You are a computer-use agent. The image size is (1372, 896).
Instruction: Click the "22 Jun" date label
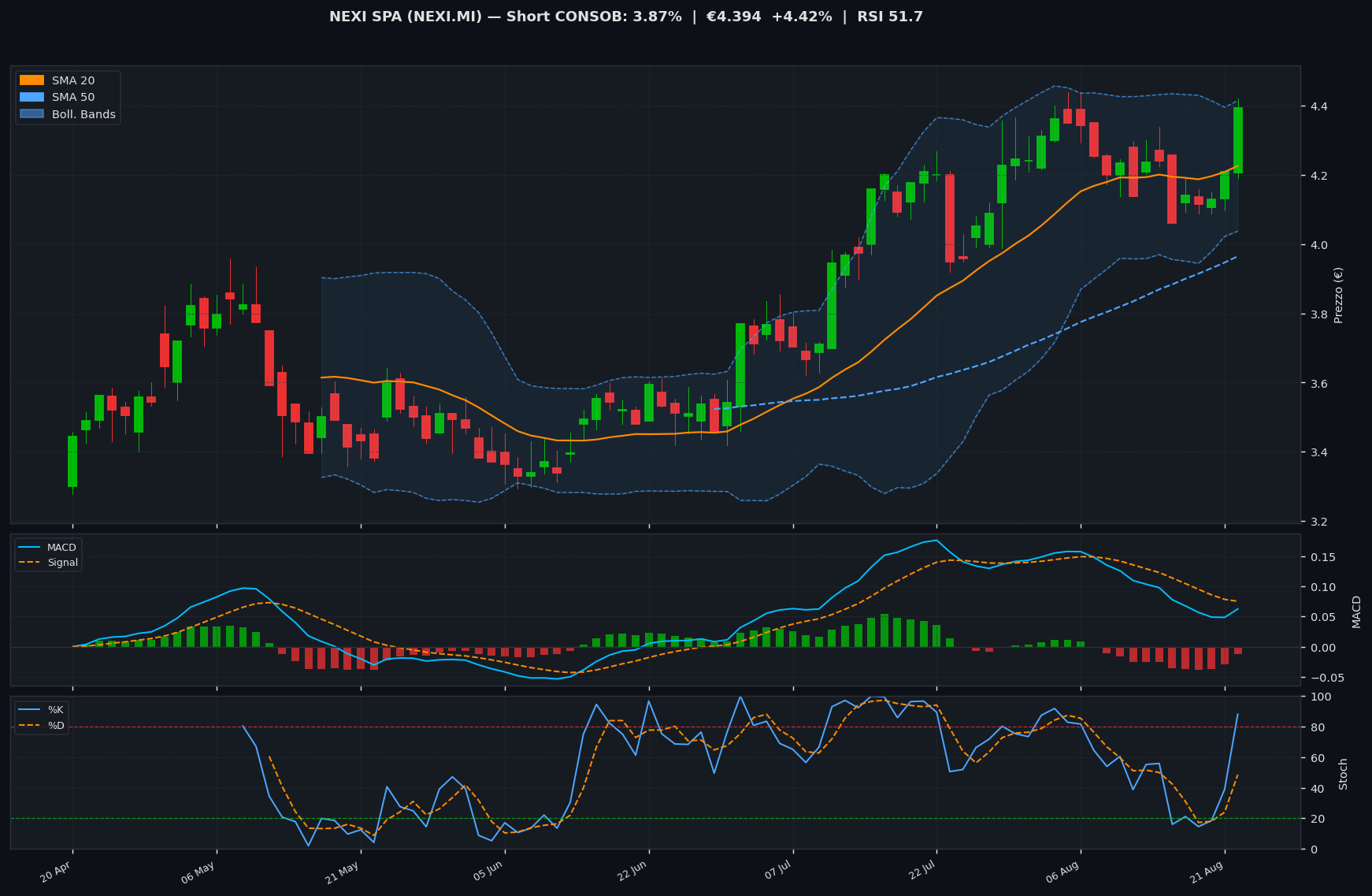coord(632,871)
